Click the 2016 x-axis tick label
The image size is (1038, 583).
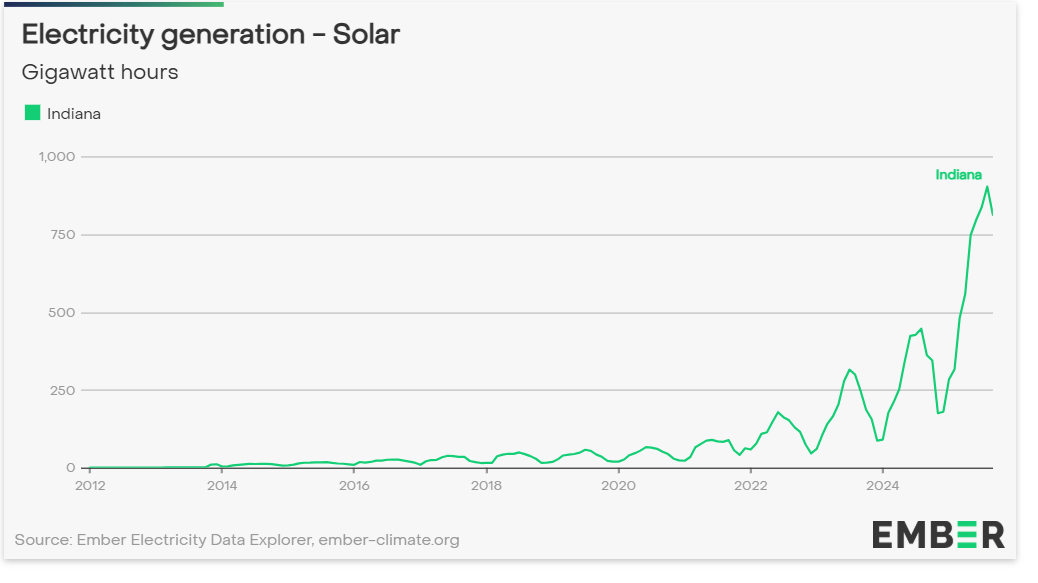pyautogui.click(x=354, y=486)
